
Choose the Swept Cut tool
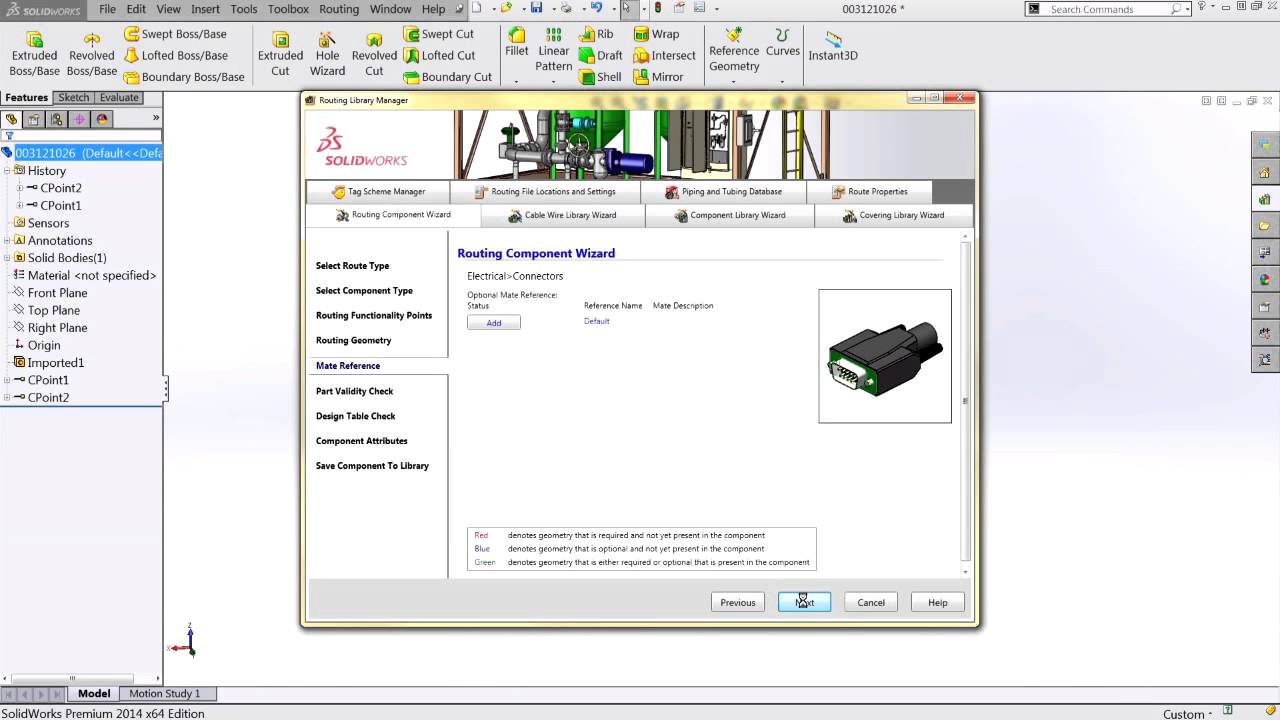[438, 34]
